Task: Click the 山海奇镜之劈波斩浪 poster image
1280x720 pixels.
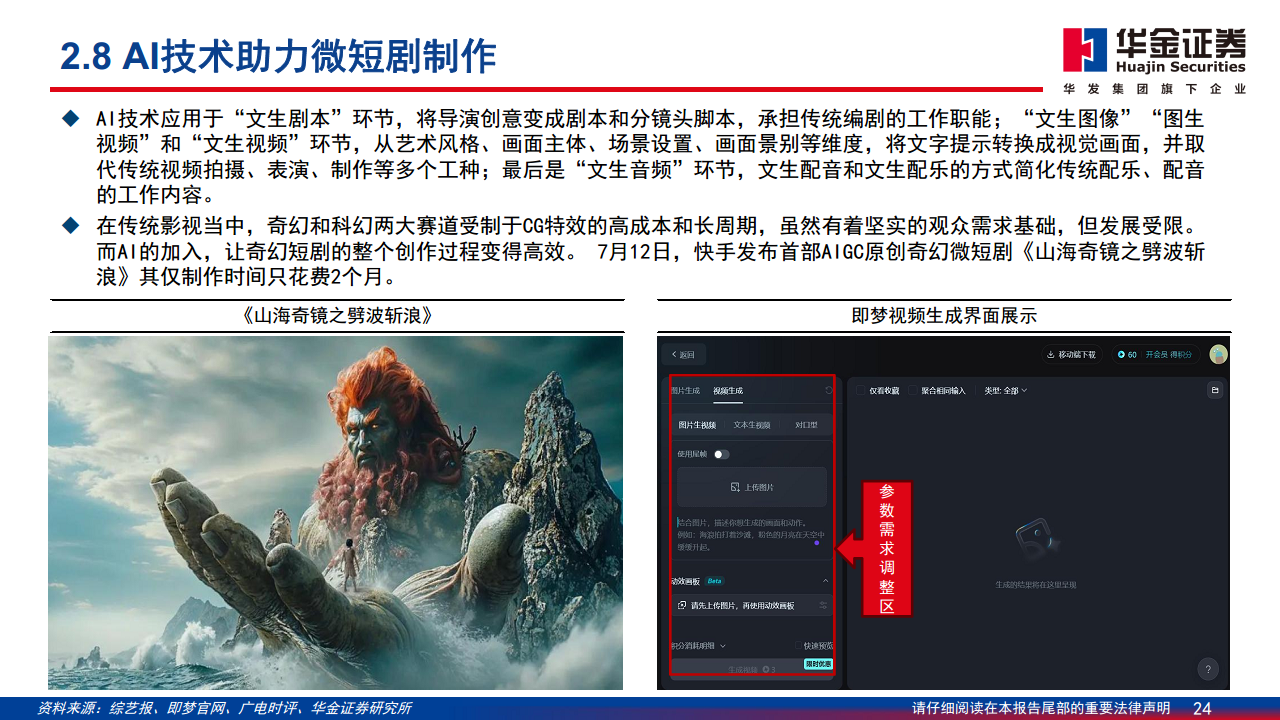Action: tap(335, 512)
